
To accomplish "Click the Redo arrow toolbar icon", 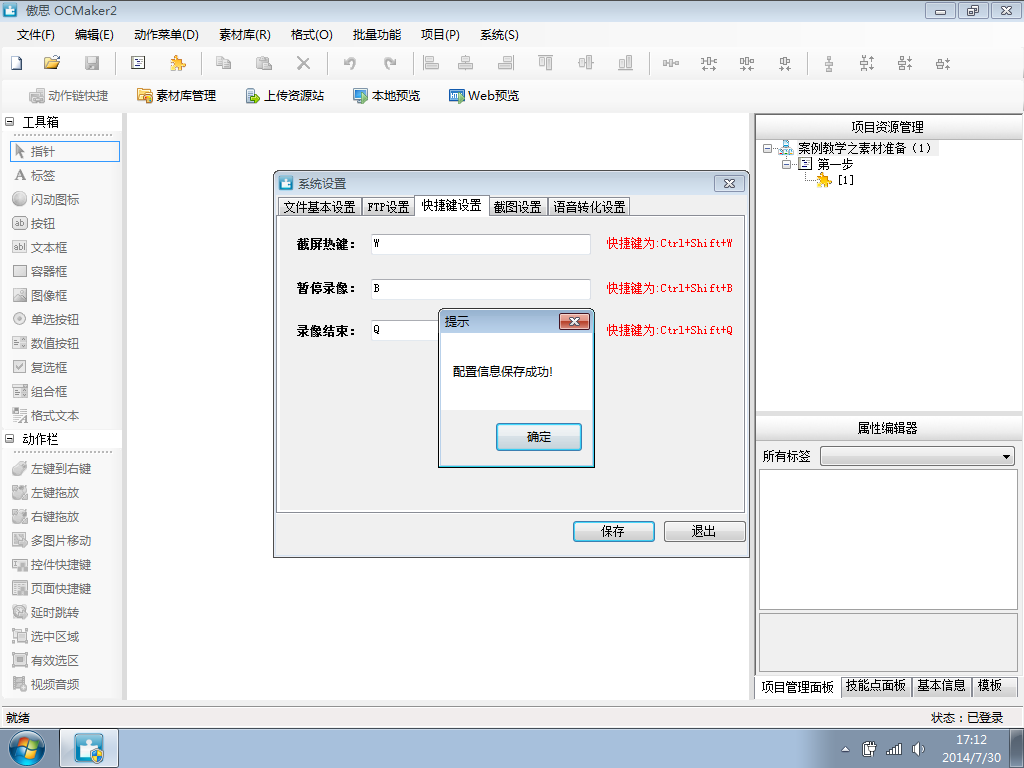I will [x=390, y=63].
